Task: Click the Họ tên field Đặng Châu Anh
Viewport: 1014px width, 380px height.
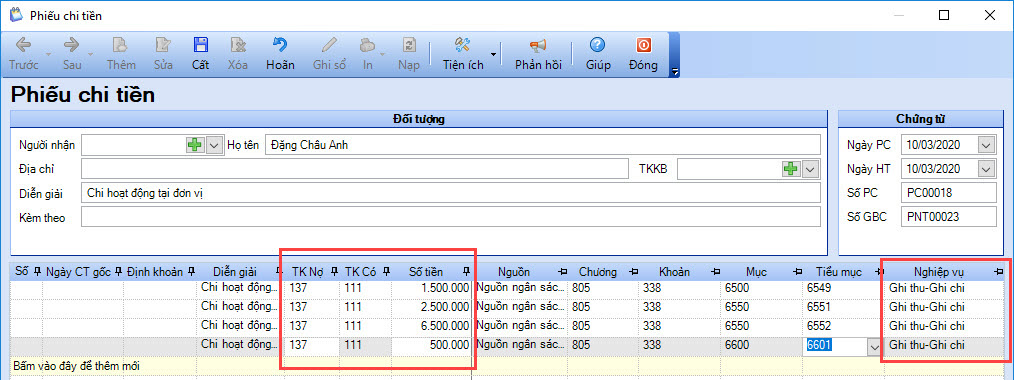Action: 543,145
